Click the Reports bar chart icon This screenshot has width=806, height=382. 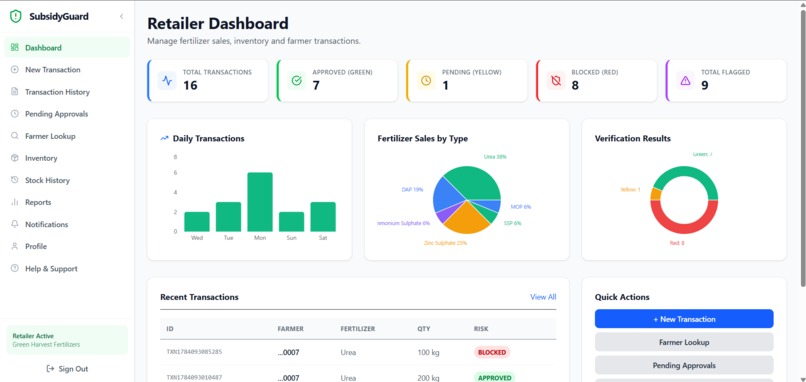pyautogui.click(x=15, y=202)
